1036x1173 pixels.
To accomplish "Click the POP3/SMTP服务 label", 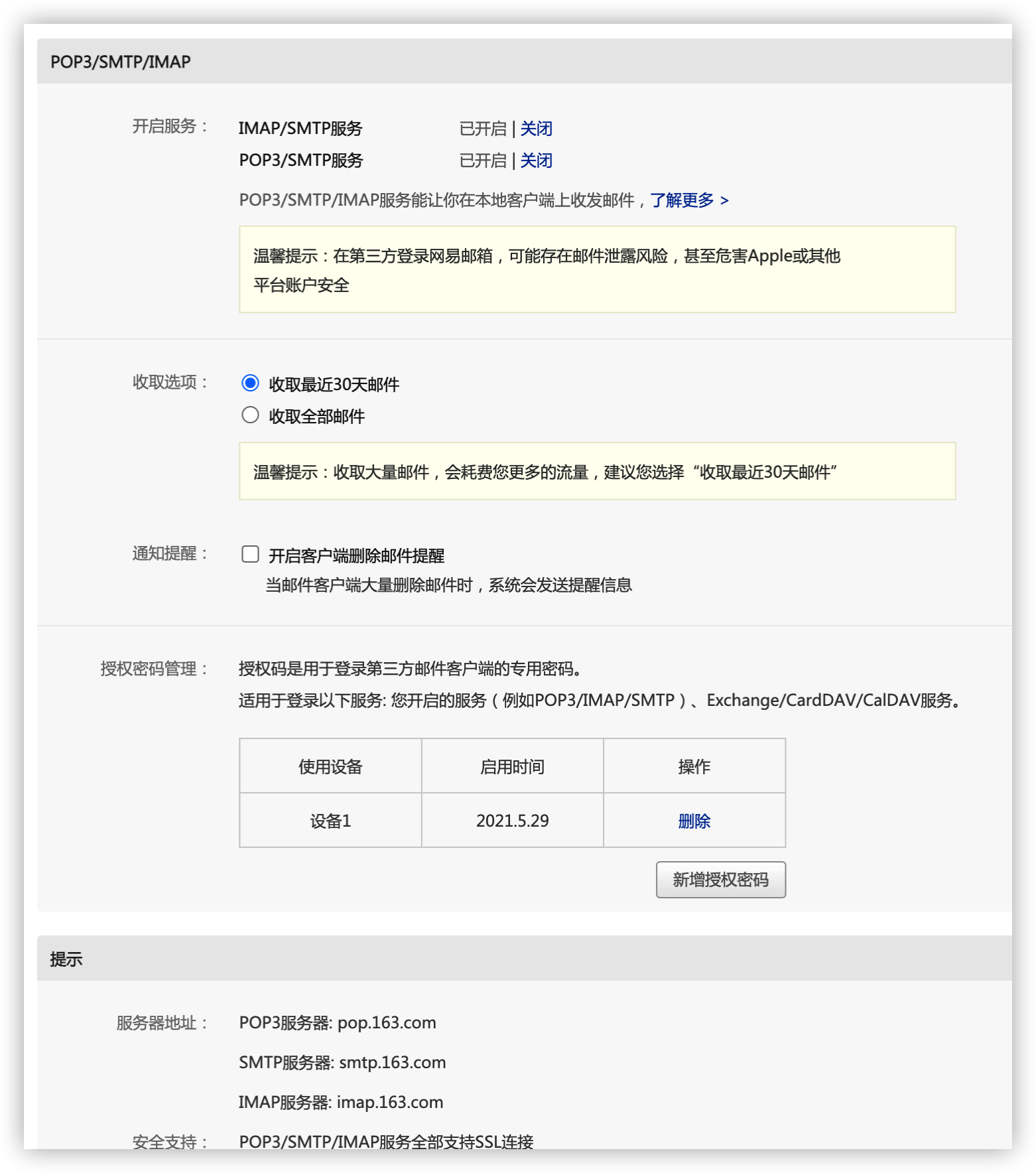I will (x=301, y=160).
